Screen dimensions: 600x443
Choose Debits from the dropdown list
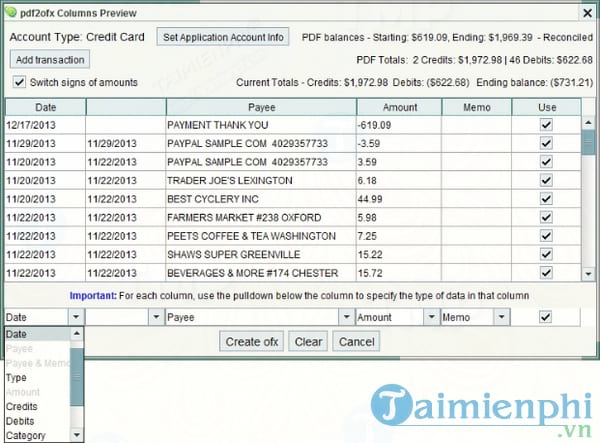tap(21, 421)
